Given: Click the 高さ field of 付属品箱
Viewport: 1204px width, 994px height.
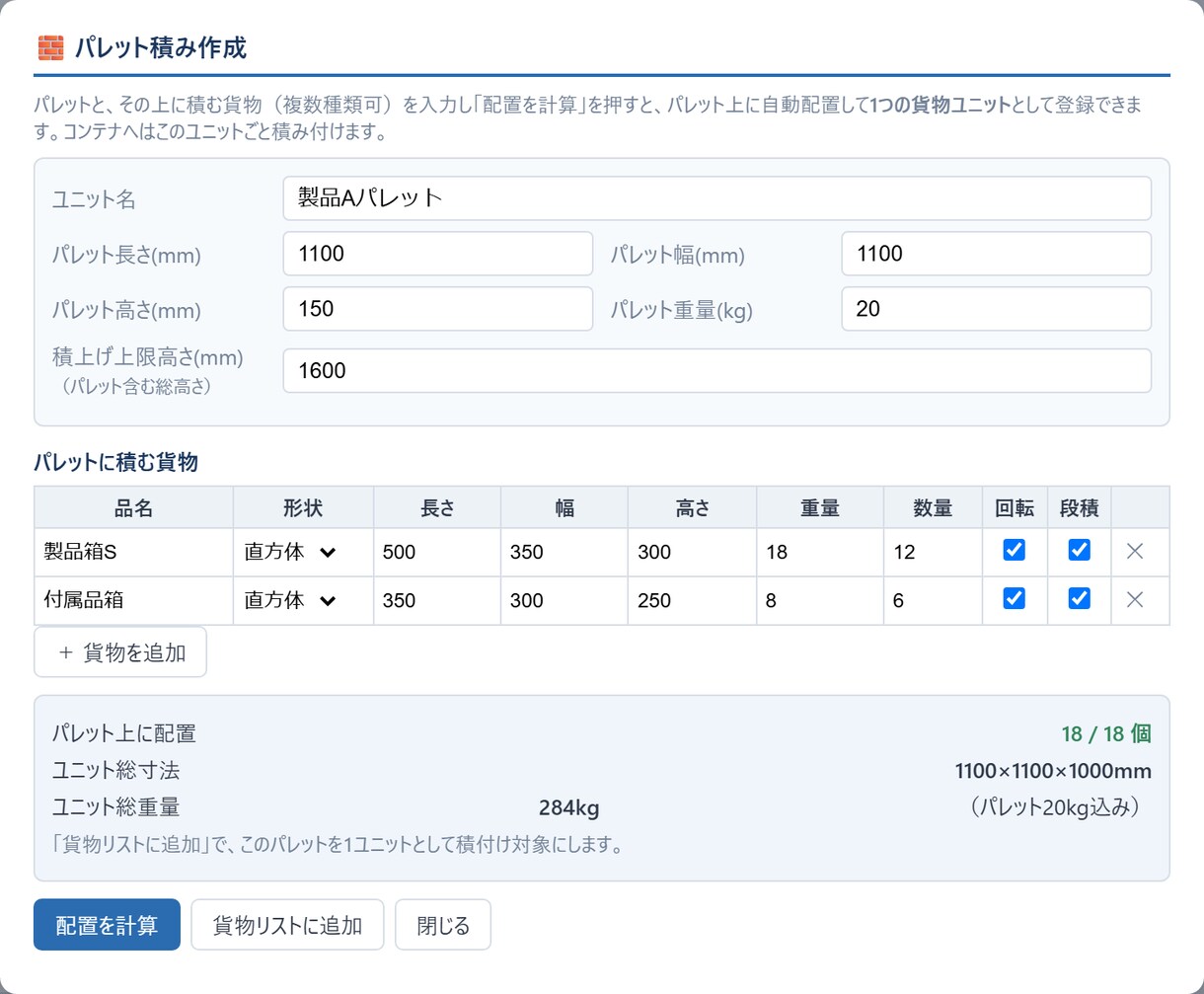Looking at the screenshot, I should [693, 599].
